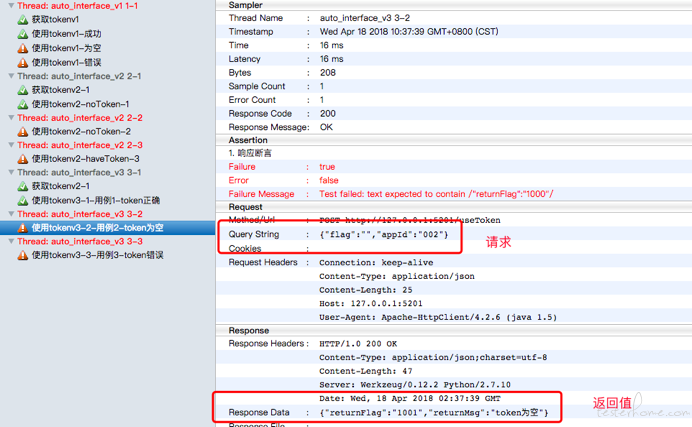Collapse Thread auto_interface_v3 3-3 group
The image size is (692, 427).
click(x=8, y=242)
